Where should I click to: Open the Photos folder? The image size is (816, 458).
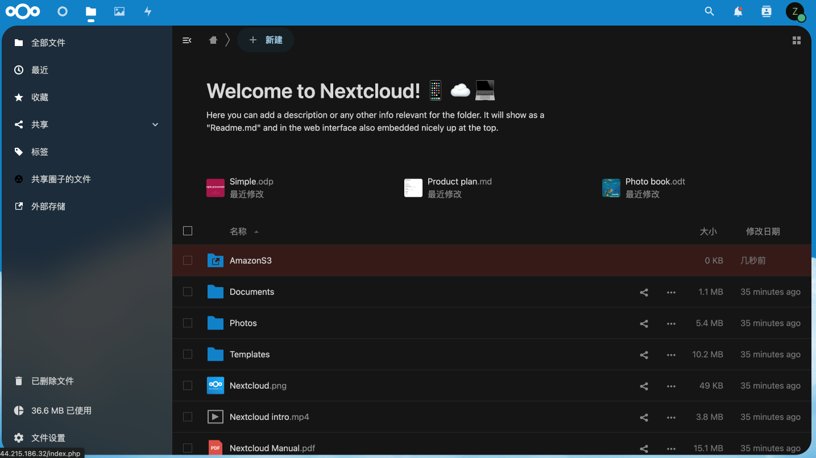[x=243, y=323]
